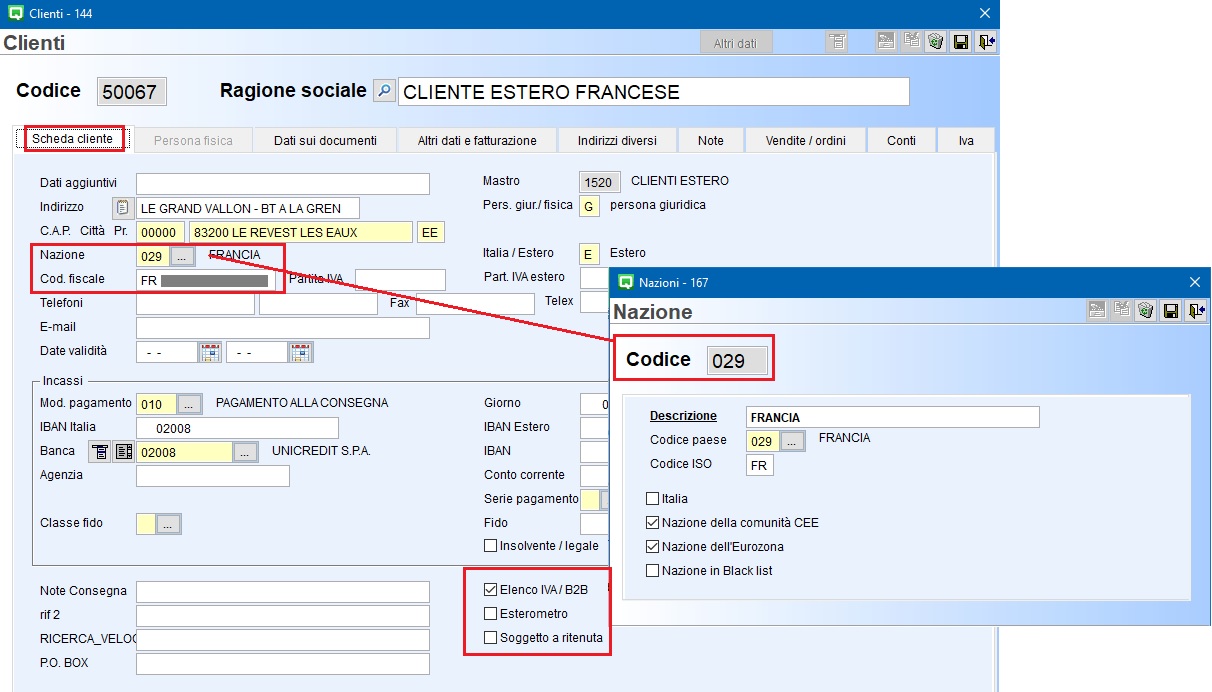Enable the Soggetto a ritenuta checkbox
The height and width of the screenshot is (692, 1212).
490,638
